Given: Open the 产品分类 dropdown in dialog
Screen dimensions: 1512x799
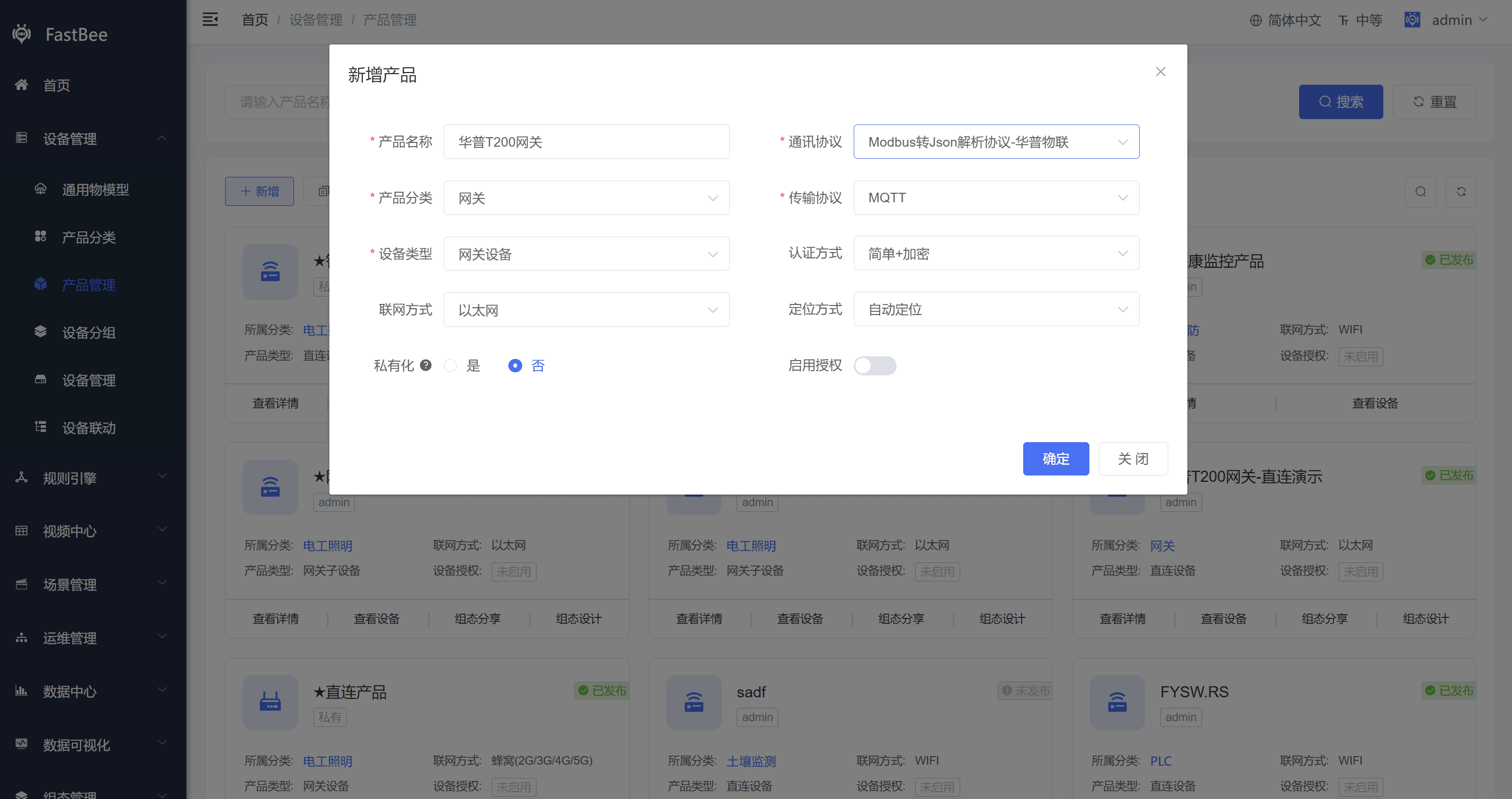Looking at the screenshot, I should click(586, 197).
